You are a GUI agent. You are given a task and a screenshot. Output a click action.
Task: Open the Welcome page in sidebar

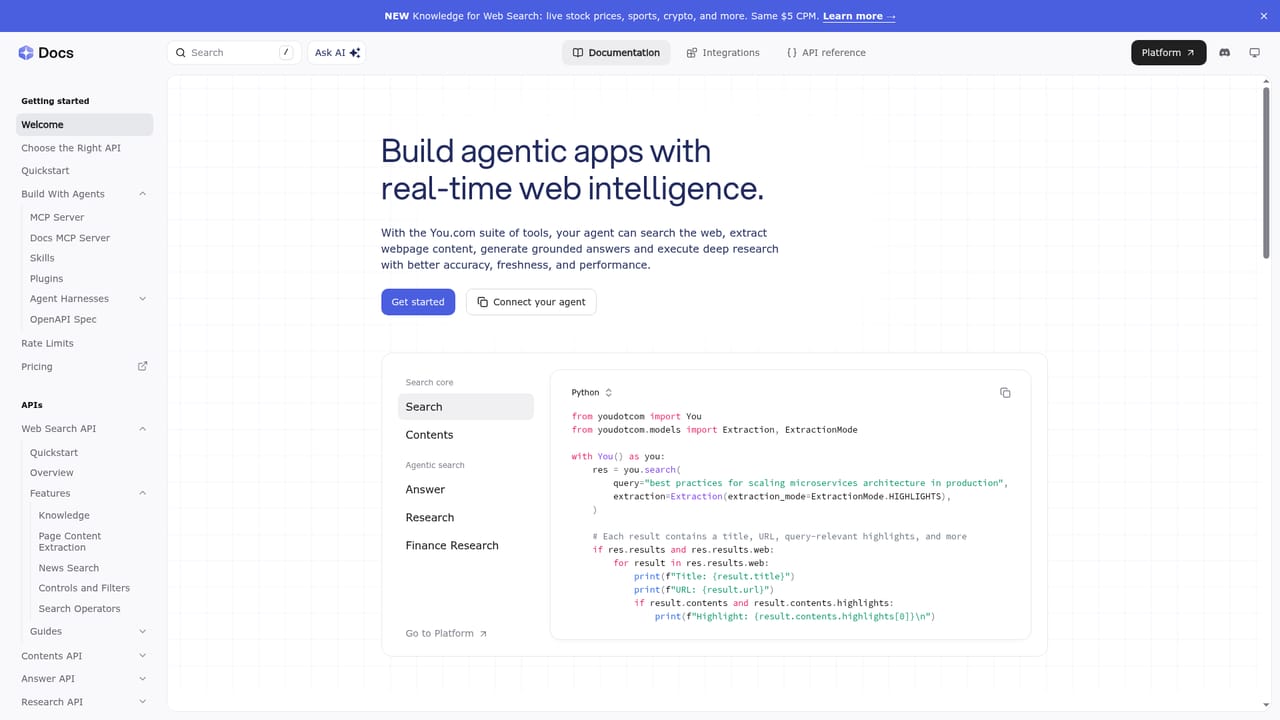[x=85, y=125]
